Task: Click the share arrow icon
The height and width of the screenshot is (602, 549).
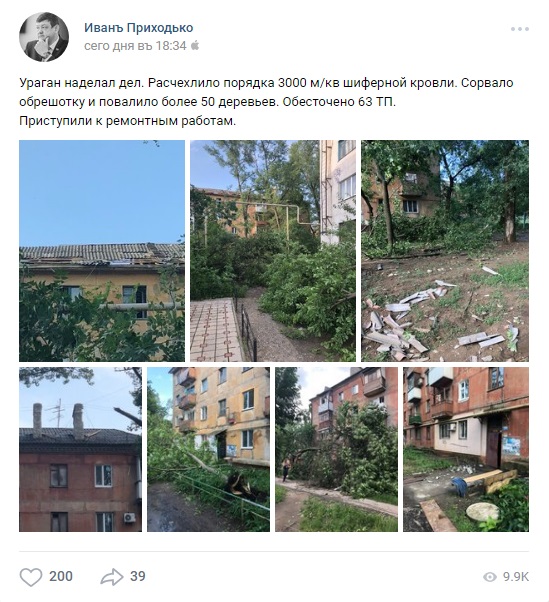Action: click(112, 577)
